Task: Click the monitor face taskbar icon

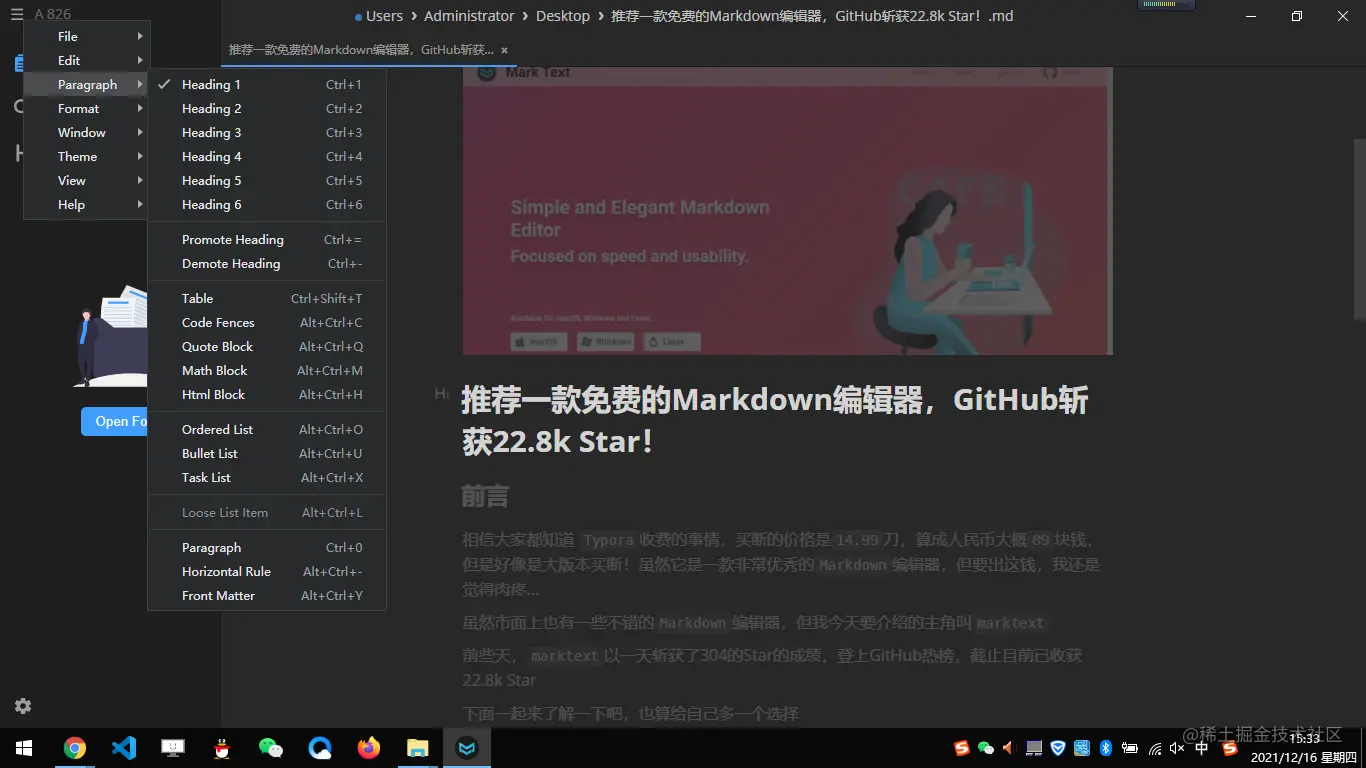Action: tap(173, 748)
